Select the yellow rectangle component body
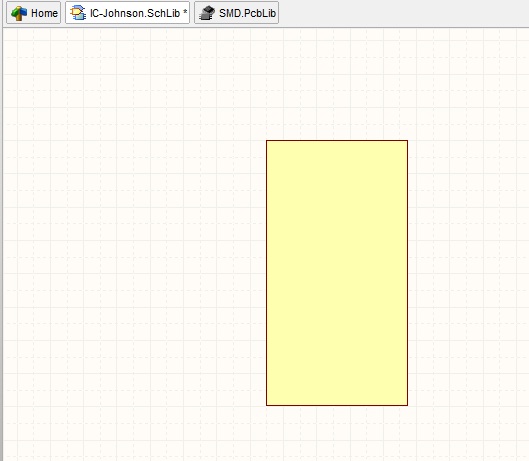 [337, 273]
